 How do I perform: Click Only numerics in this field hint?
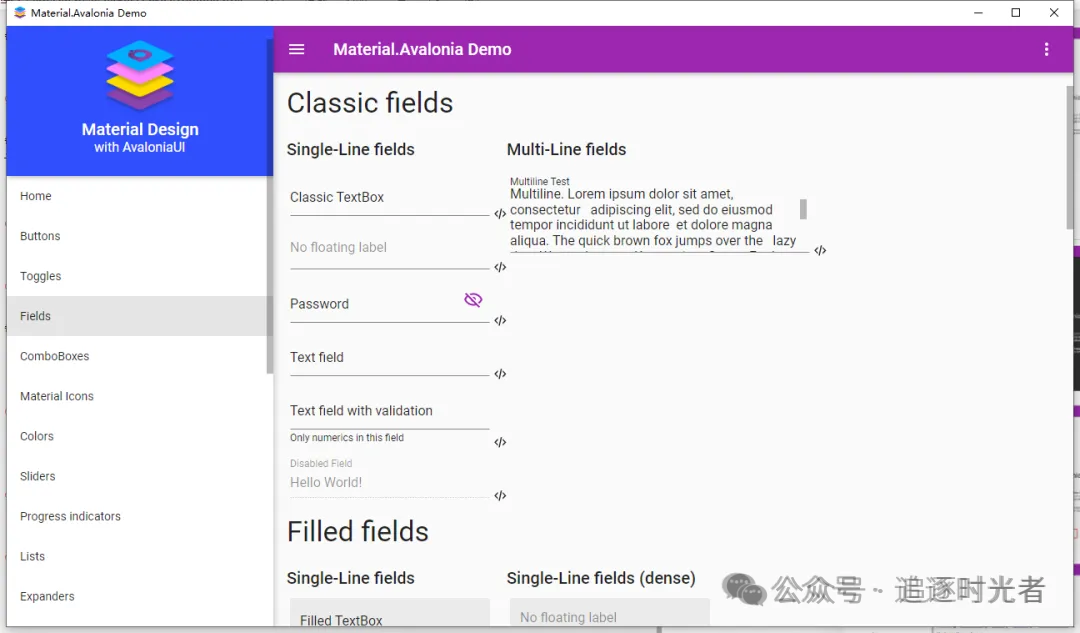[346, 437]
